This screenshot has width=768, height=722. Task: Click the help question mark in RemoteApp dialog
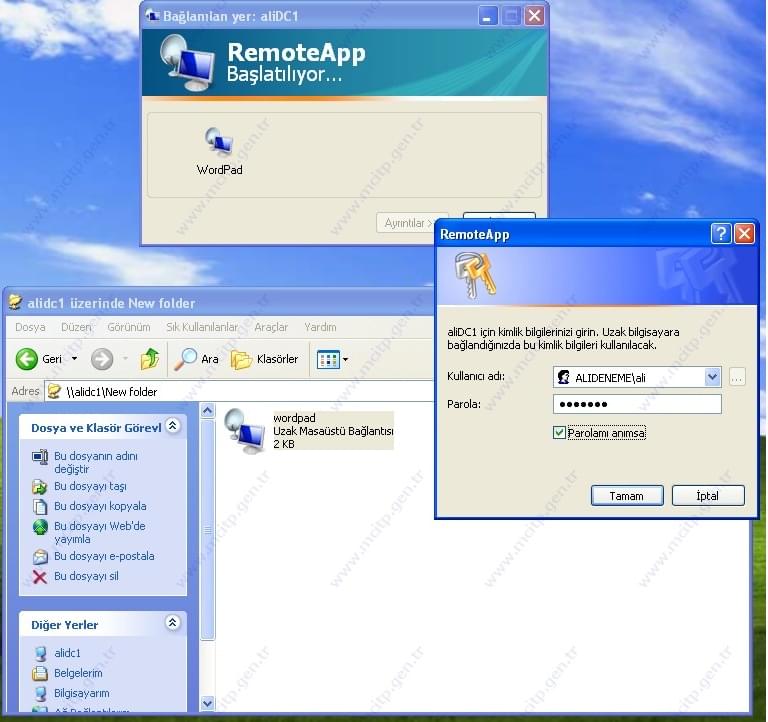720,234
